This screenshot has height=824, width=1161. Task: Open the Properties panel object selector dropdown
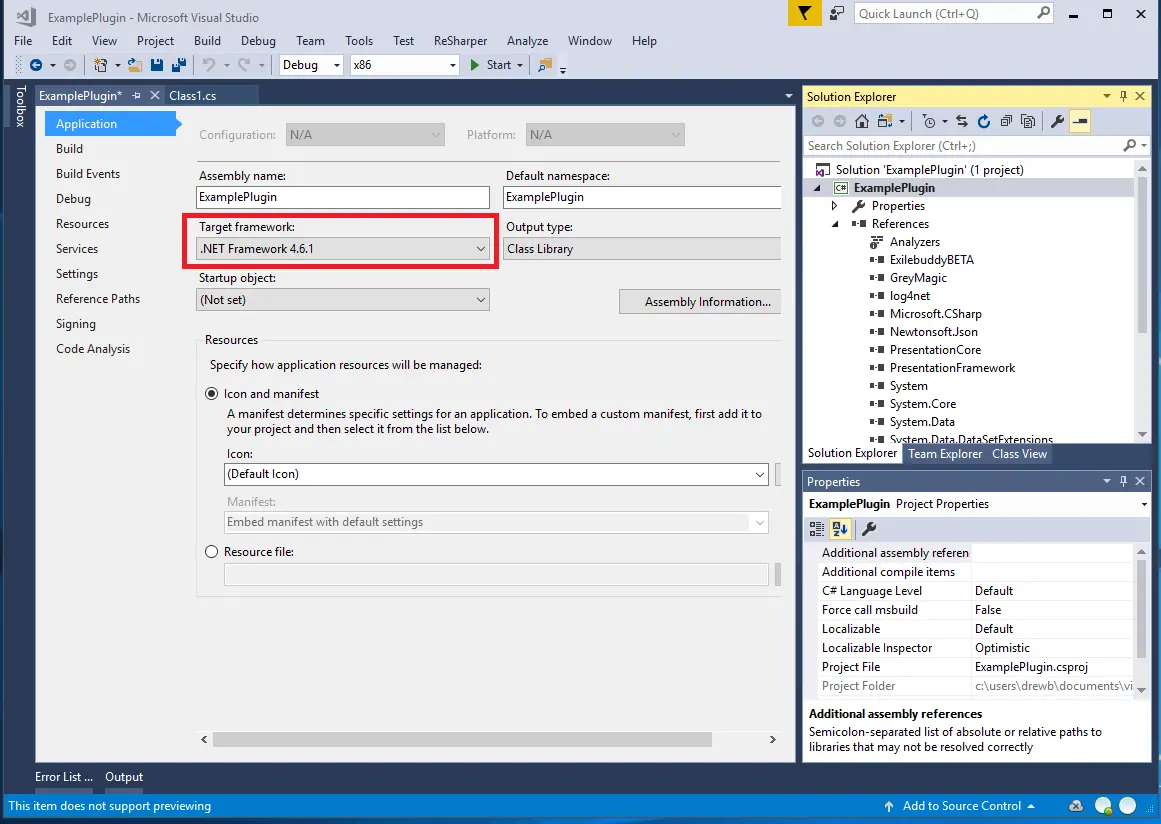click(x=1144, y=504)
